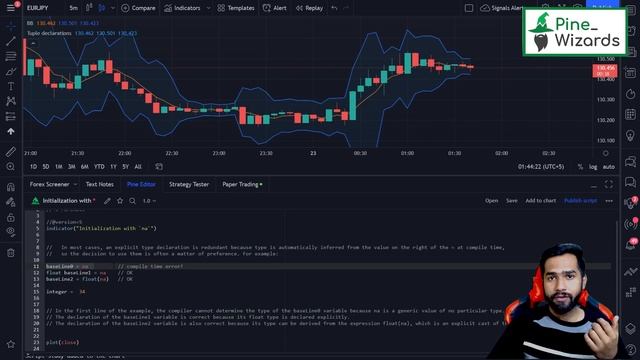
Task: Open the main hamburger menu
Action: point(11,8)
